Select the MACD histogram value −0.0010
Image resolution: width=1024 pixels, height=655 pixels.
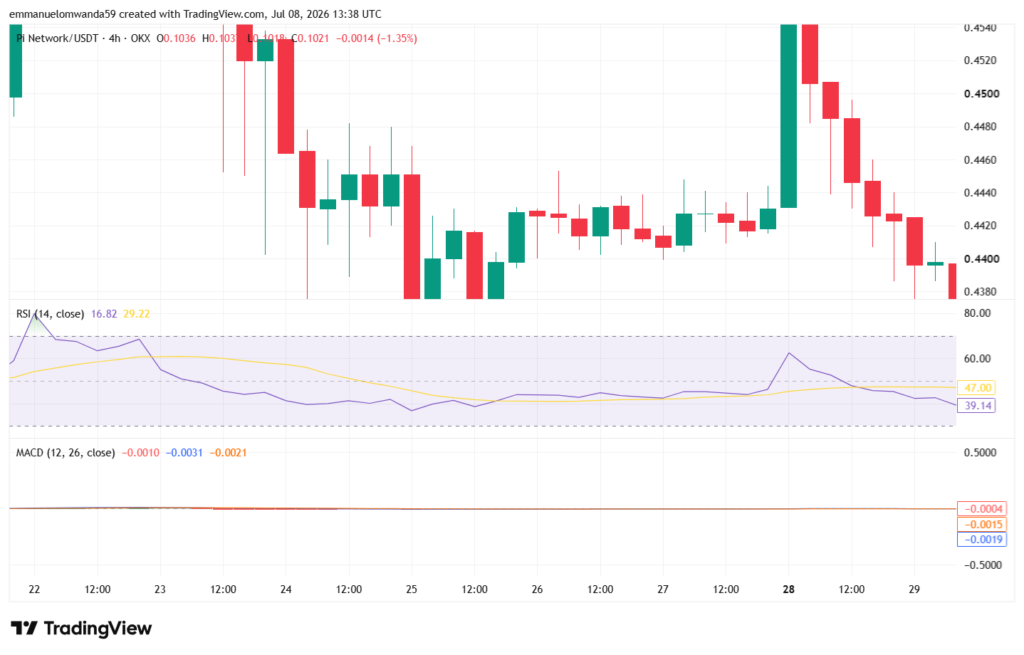[x=140, y=453]
